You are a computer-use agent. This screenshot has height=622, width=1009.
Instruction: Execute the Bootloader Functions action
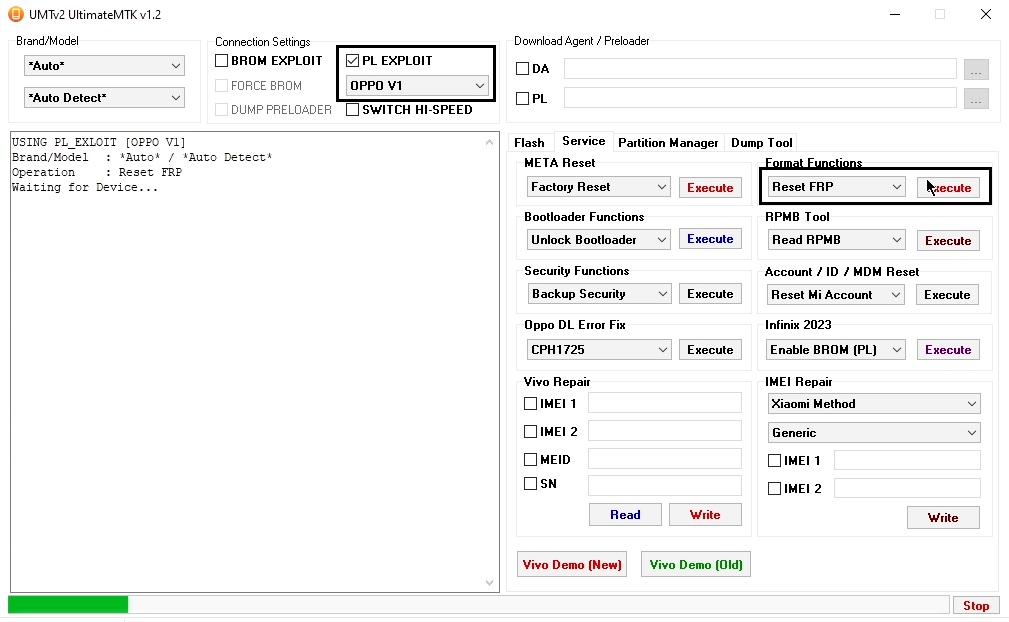[x=710, y=239]
